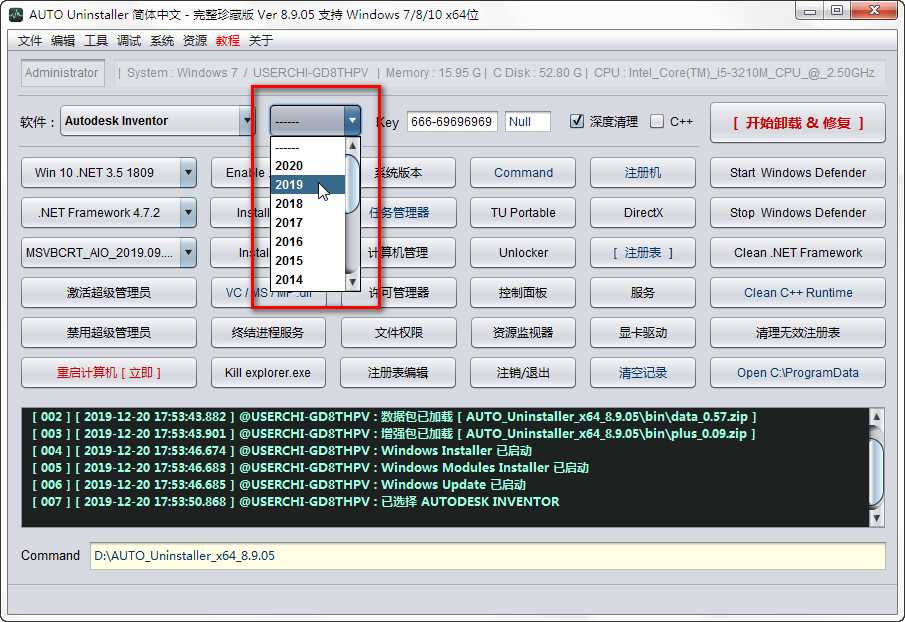Open the 调试 menu

pos(129,40)
